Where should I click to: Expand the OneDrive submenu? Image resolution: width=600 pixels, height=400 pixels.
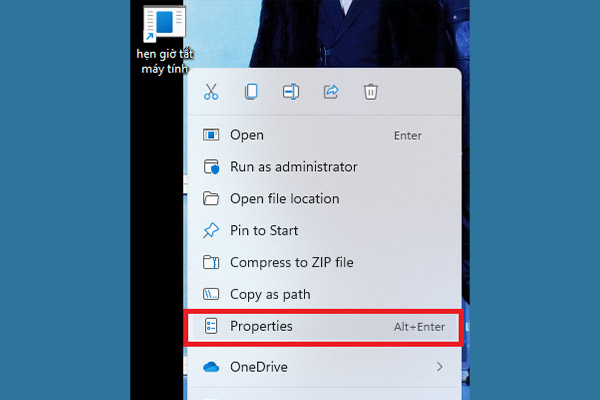point(323,367)
